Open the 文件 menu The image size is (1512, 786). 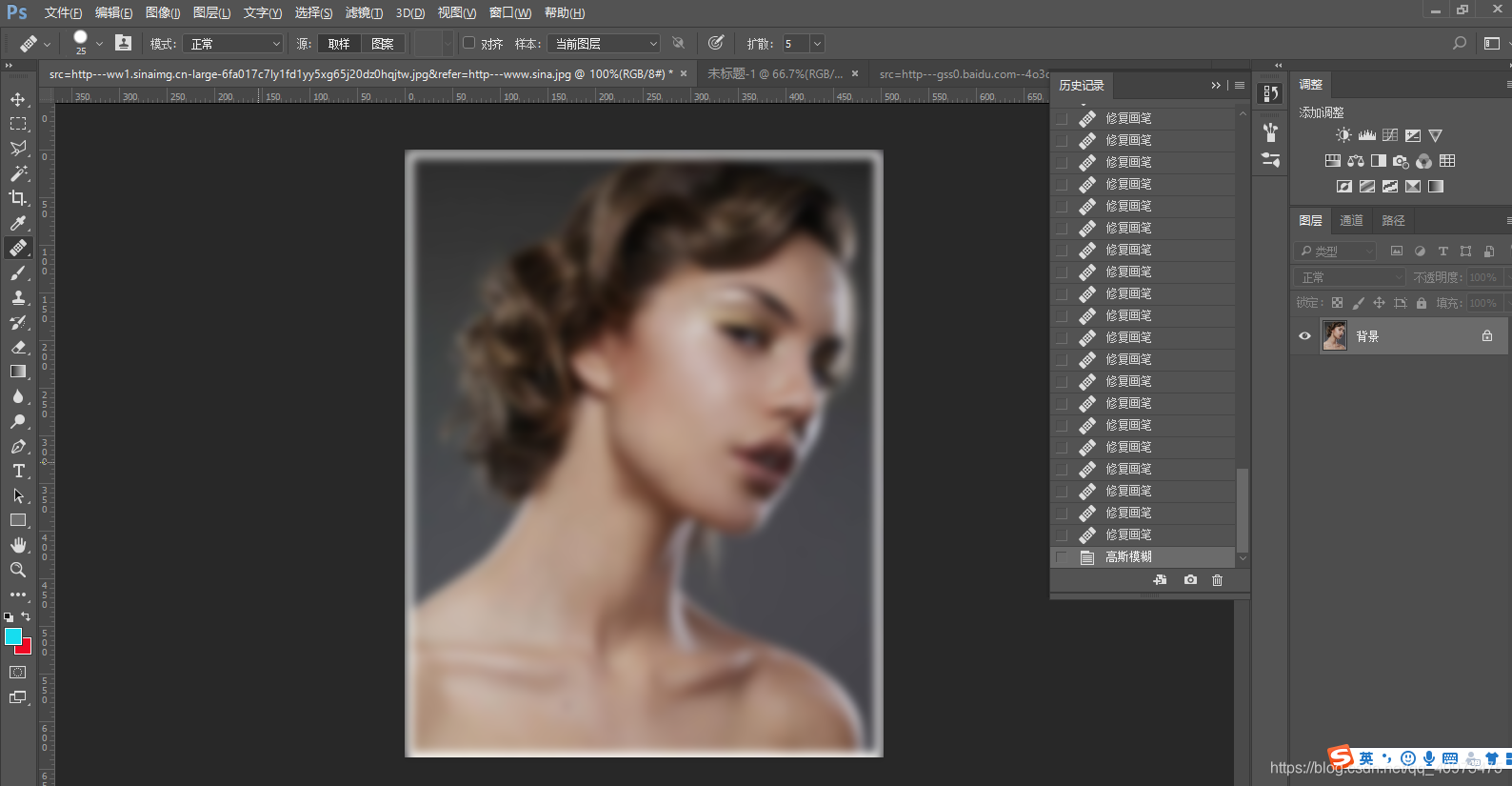(63, 12)
